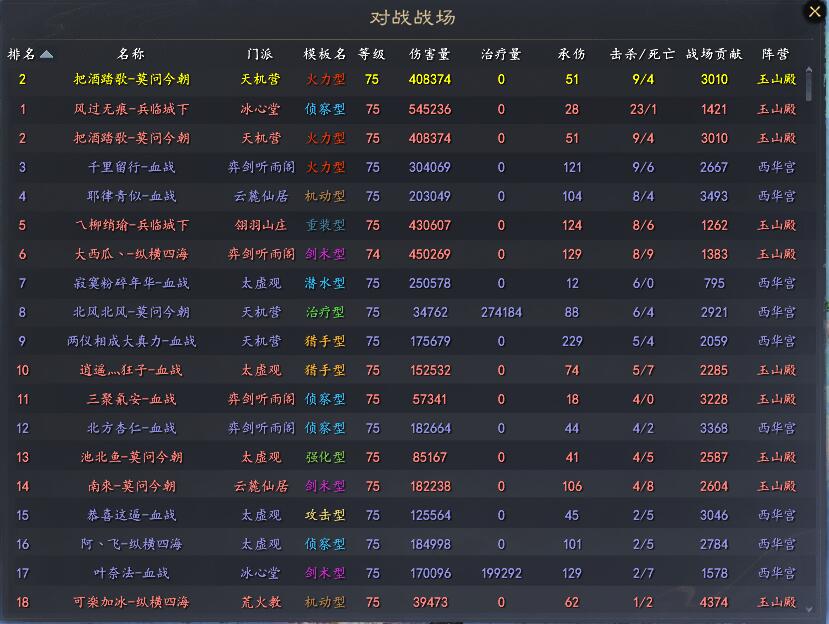Select player 千里留行-血战

(131, 167)
